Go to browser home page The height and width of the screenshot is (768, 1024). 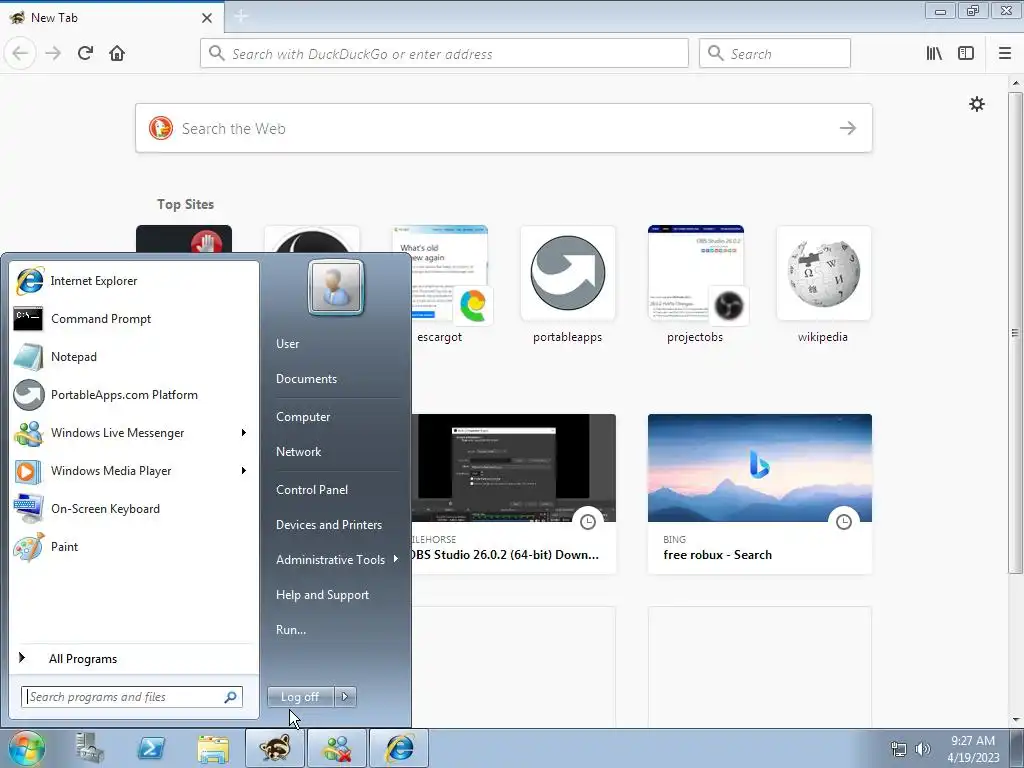[x=117, y=54]
